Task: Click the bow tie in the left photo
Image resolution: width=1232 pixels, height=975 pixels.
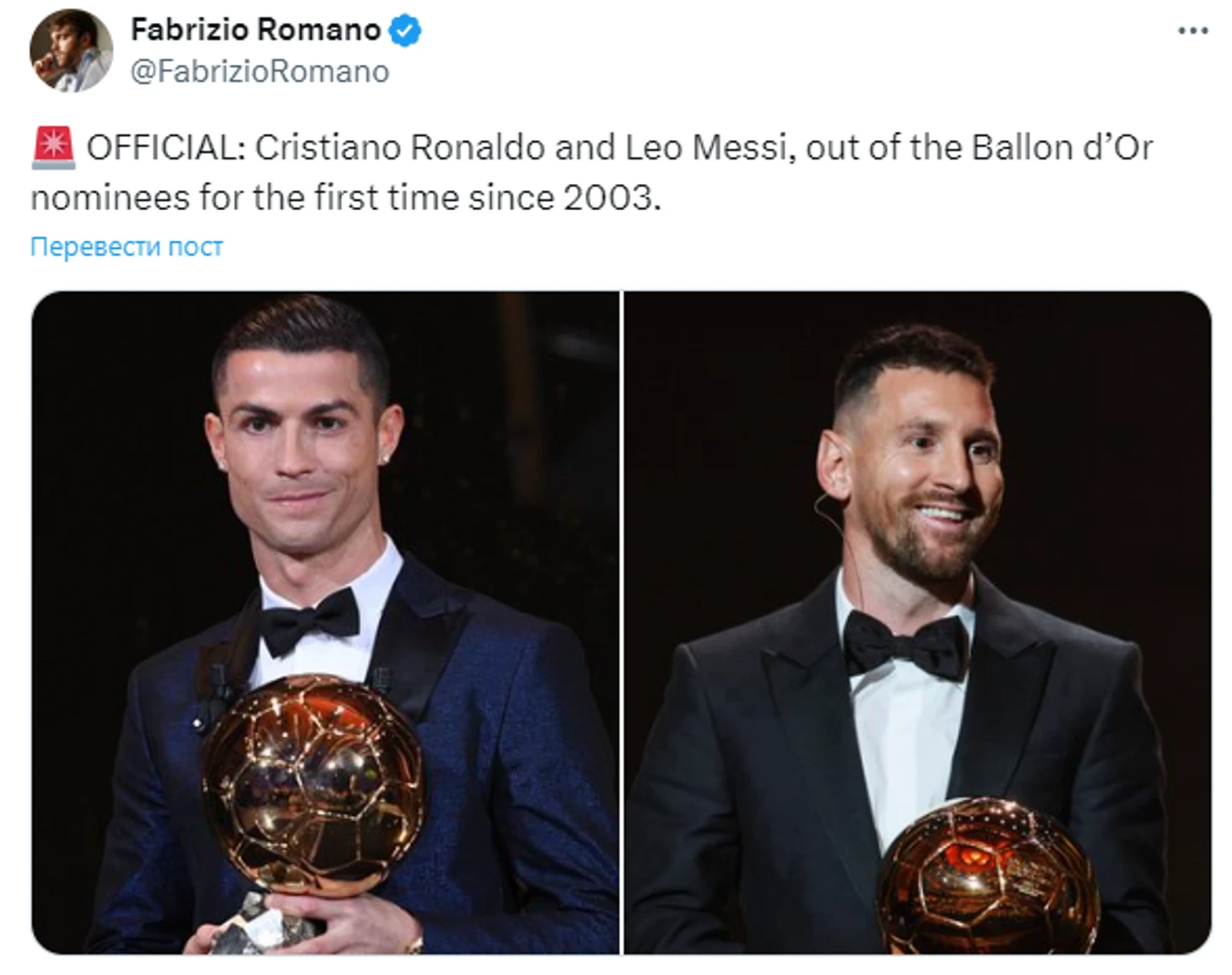Action: (310, 621)
